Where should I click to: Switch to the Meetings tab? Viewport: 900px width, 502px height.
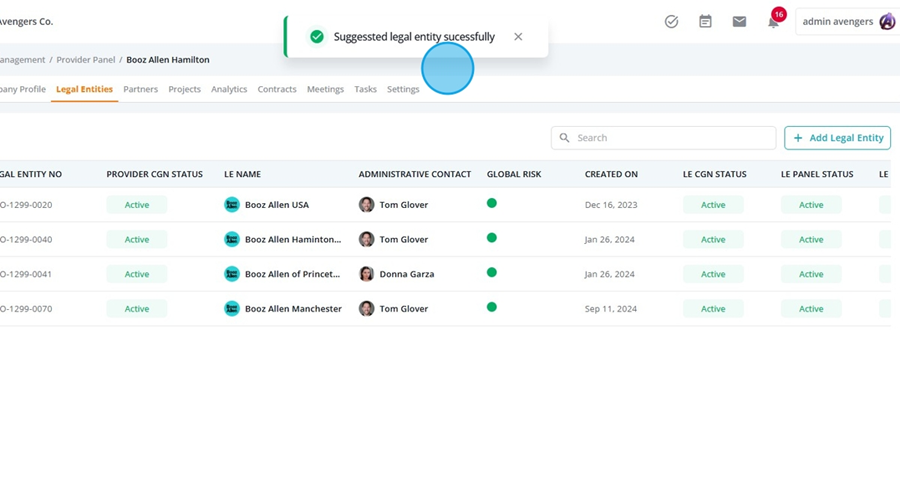[x=325, y=89]
